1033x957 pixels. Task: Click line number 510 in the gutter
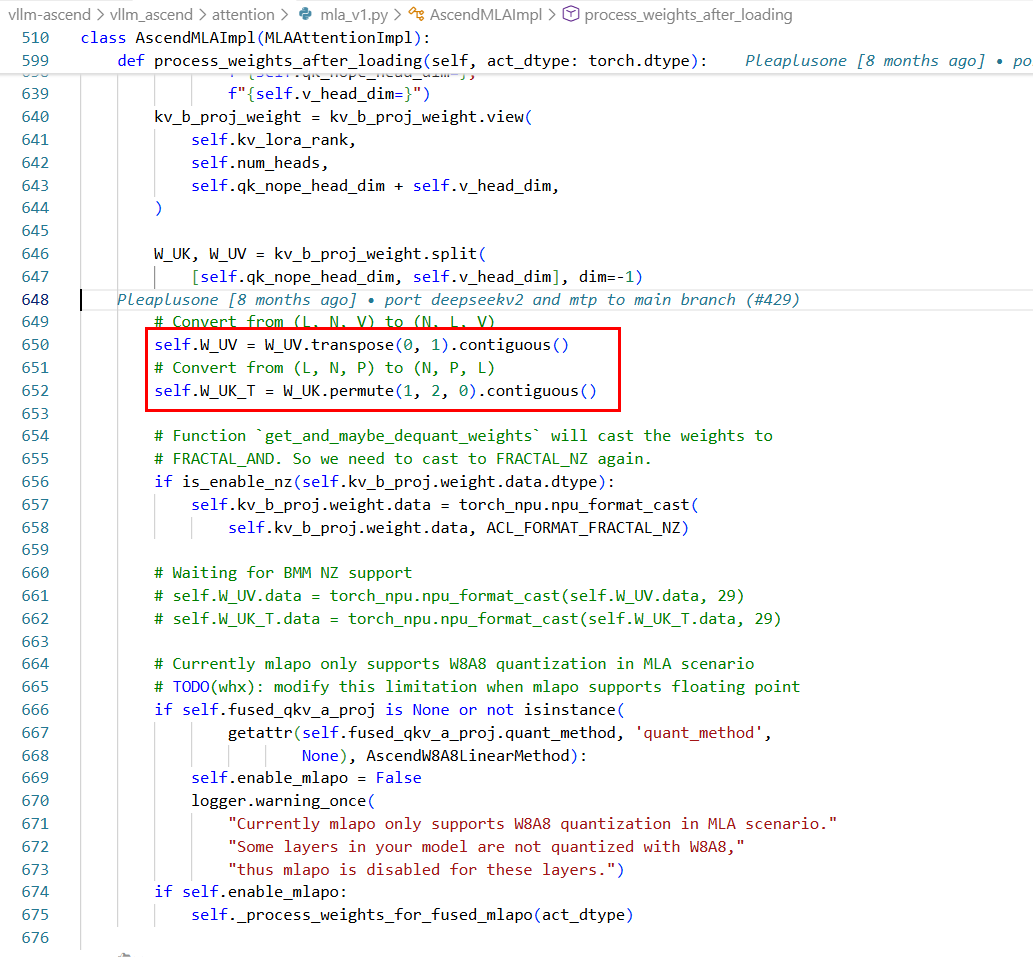35,38
